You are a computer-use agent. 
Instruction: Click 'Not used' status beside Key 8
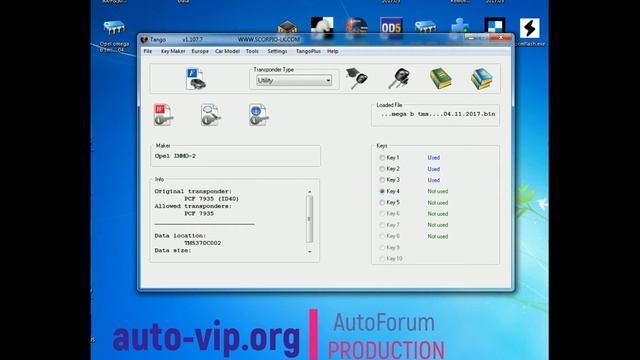click(438, 236)
